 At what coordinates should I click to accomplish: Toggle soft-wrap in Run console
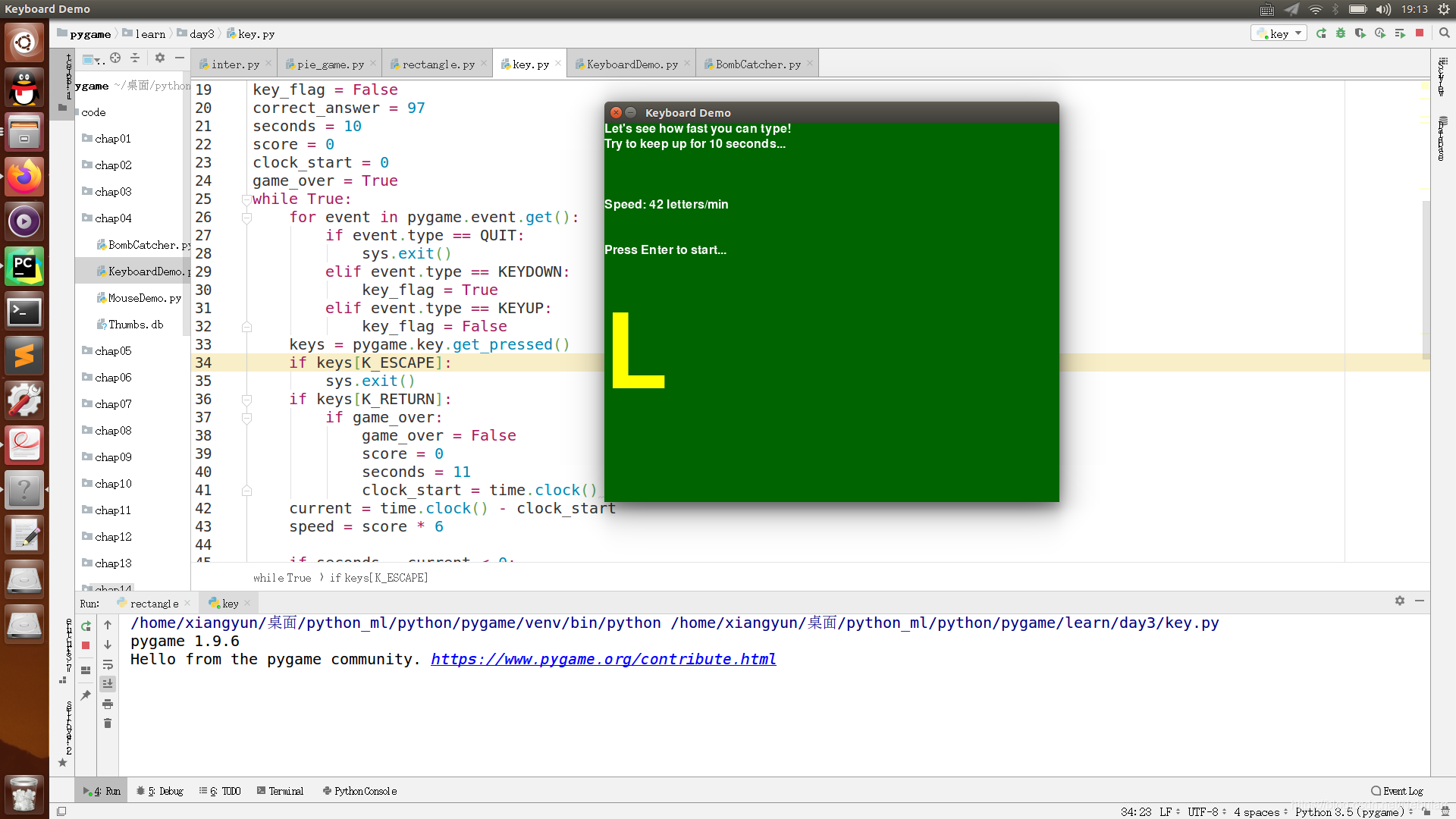(108, 664)
